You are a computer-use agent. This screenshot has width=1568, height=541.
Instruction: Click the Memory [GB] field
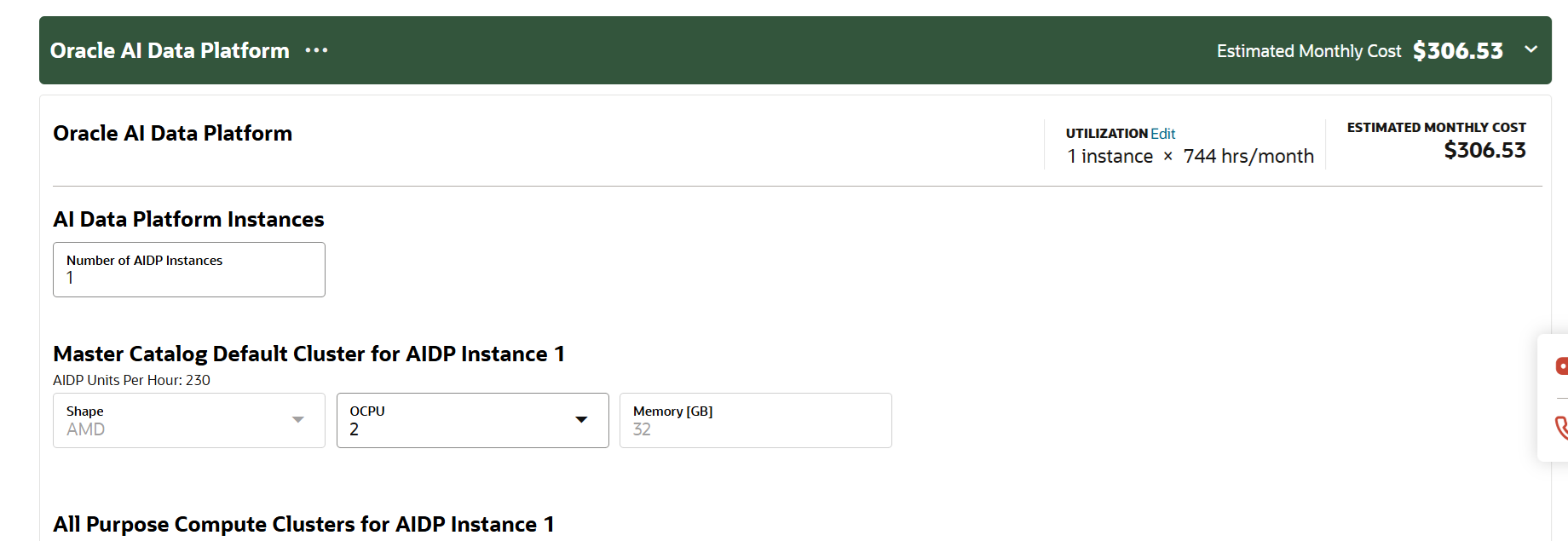[756, 420]
